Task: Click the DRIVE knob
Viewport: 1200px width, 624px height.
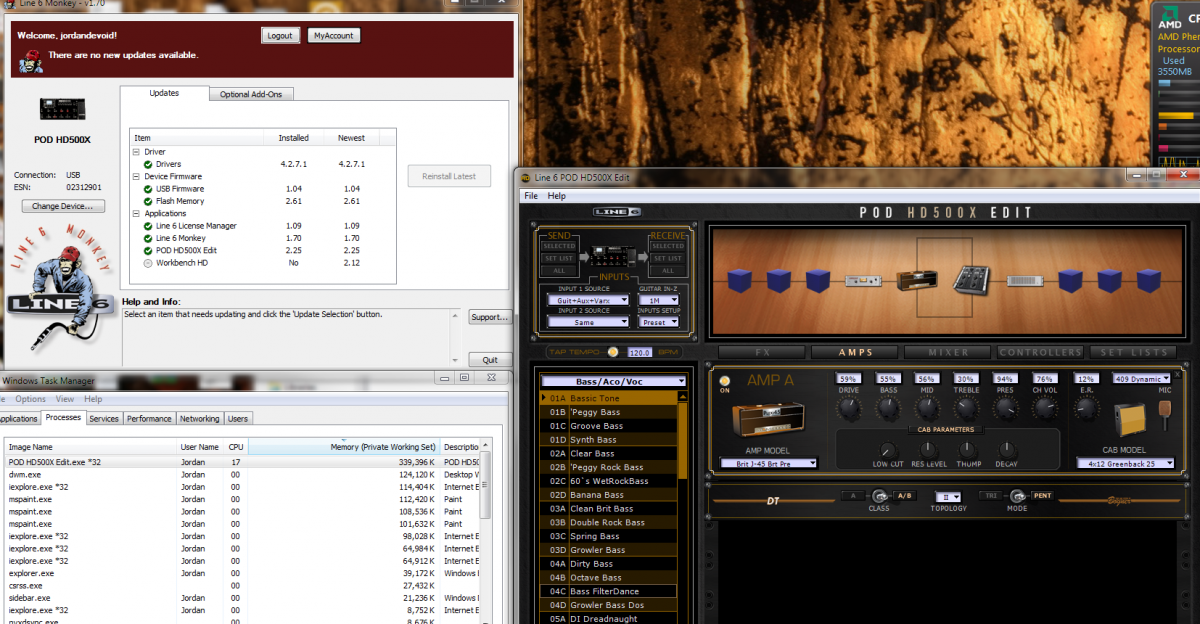Action: click(x=849, y=408)
